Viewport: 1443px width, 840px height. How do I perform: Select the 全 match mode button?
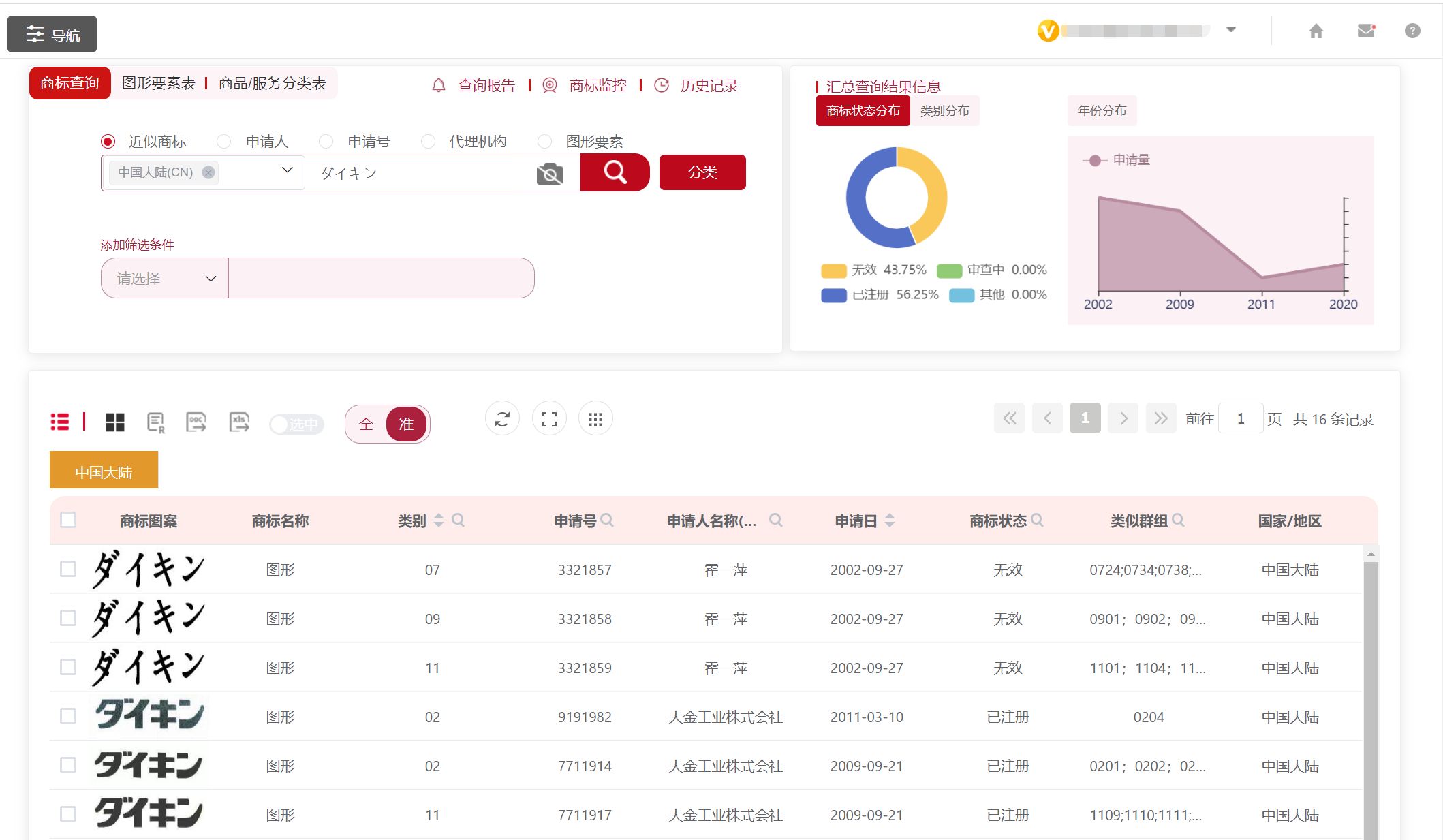click(x=367, y=424)
